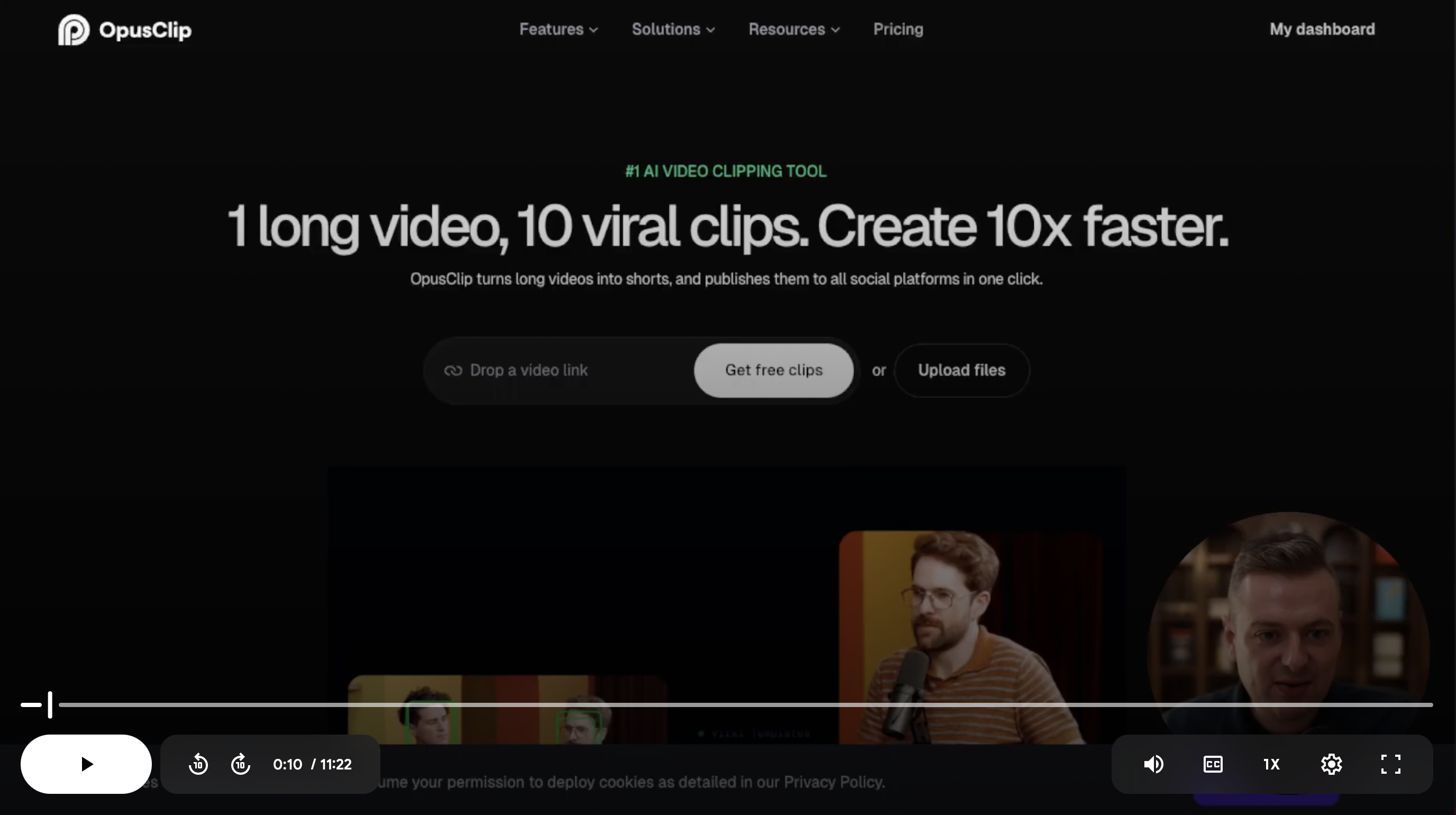Open My dashboard
The height and width of the screenshot is (815, 1456).
coord(1322,30)
